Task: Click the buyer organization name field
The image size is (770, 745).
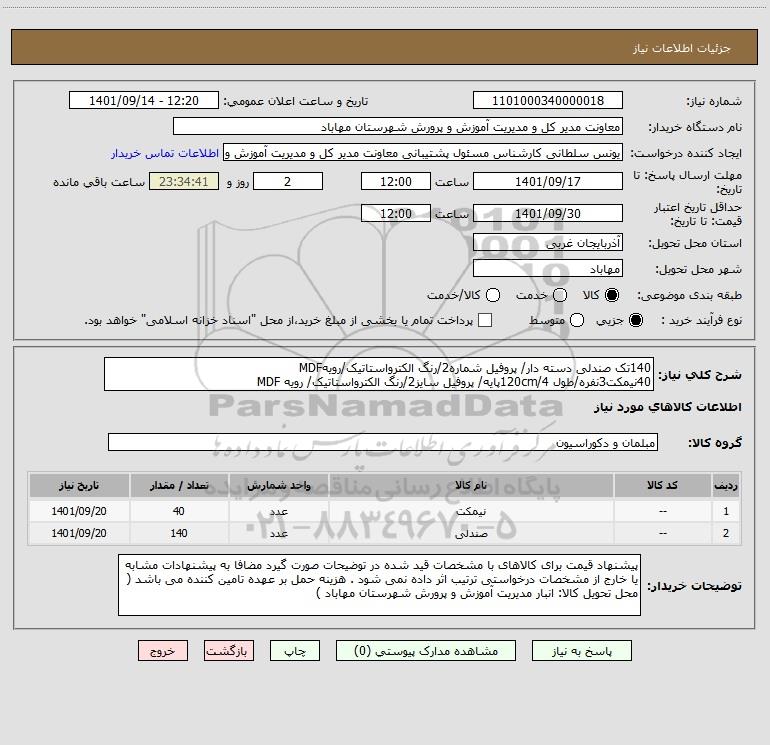Action: click(398, 127)
